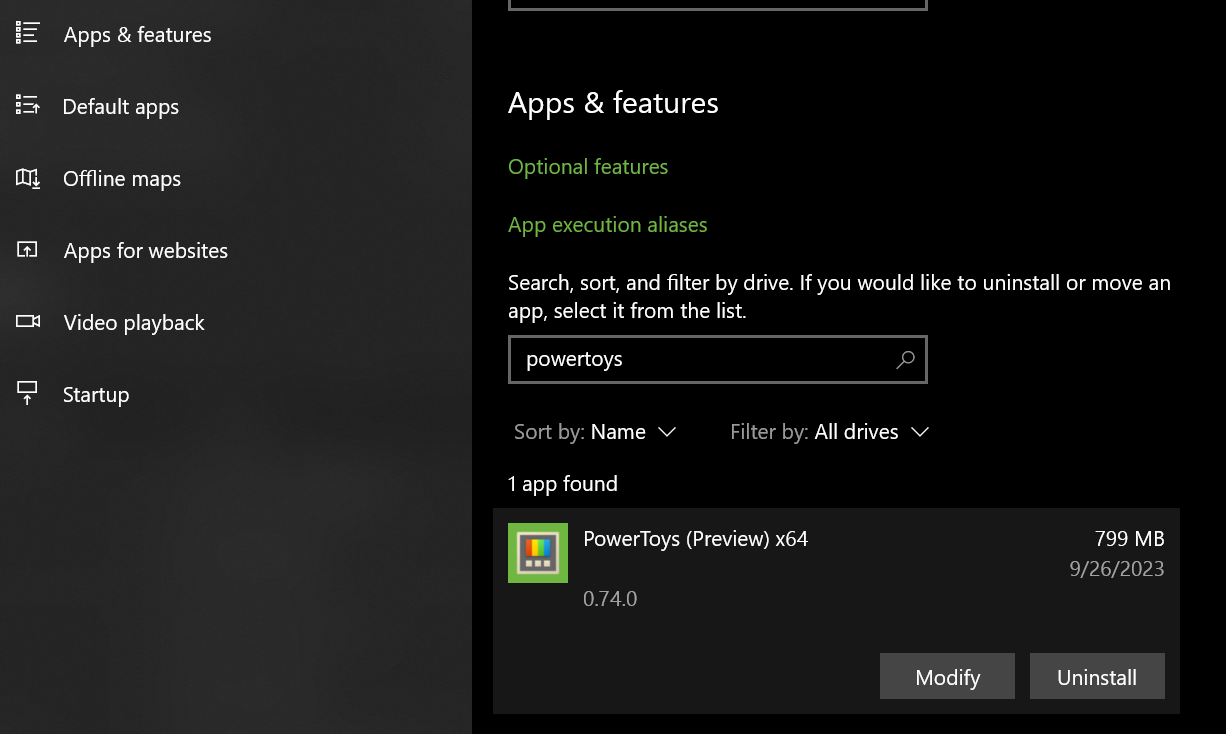Screen dimensions: 1226x734
Task: Open the App execution aliases link
Action: click(x=607, y=224)
